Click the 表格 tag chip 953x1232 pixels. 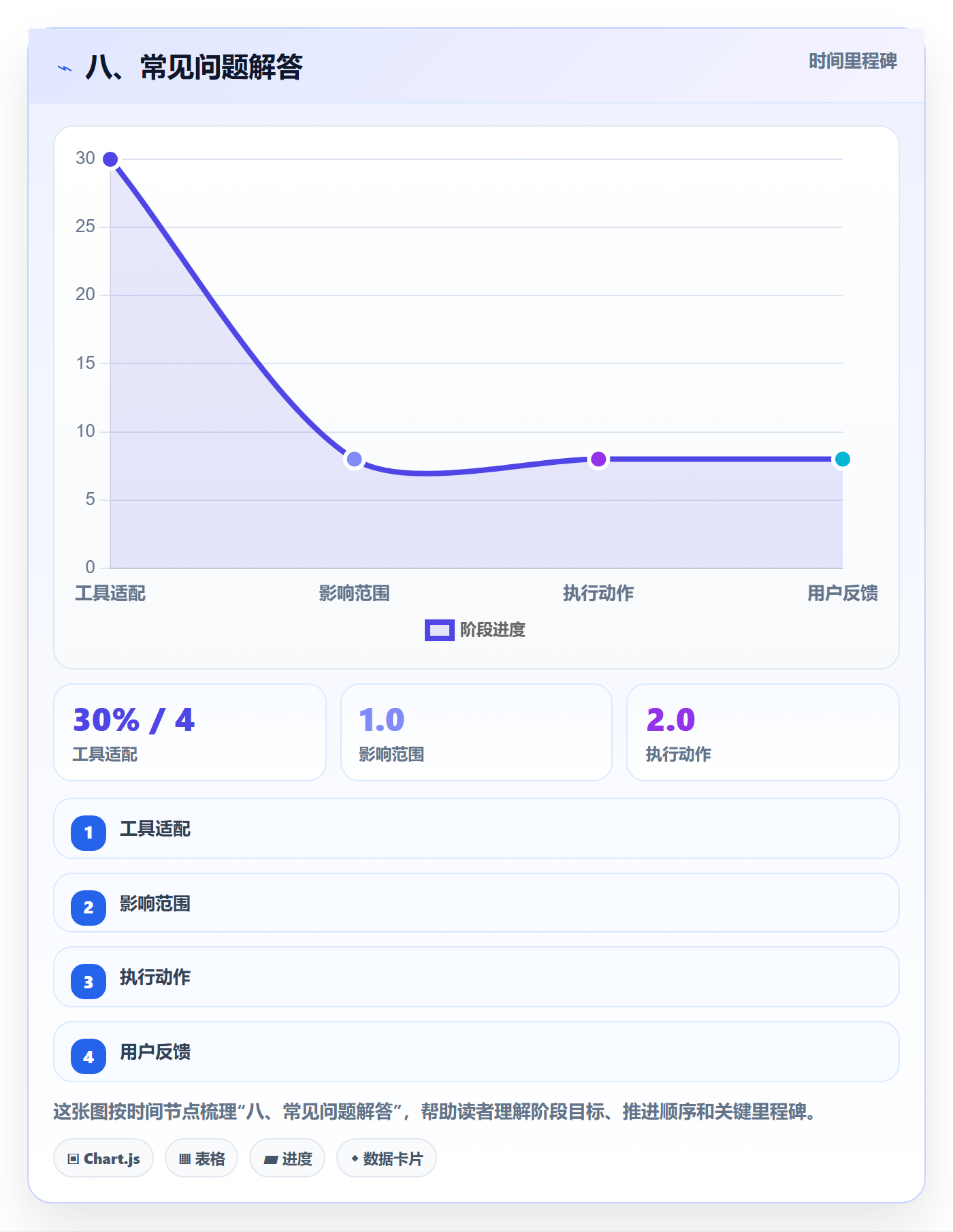(x=201, y=1158)
